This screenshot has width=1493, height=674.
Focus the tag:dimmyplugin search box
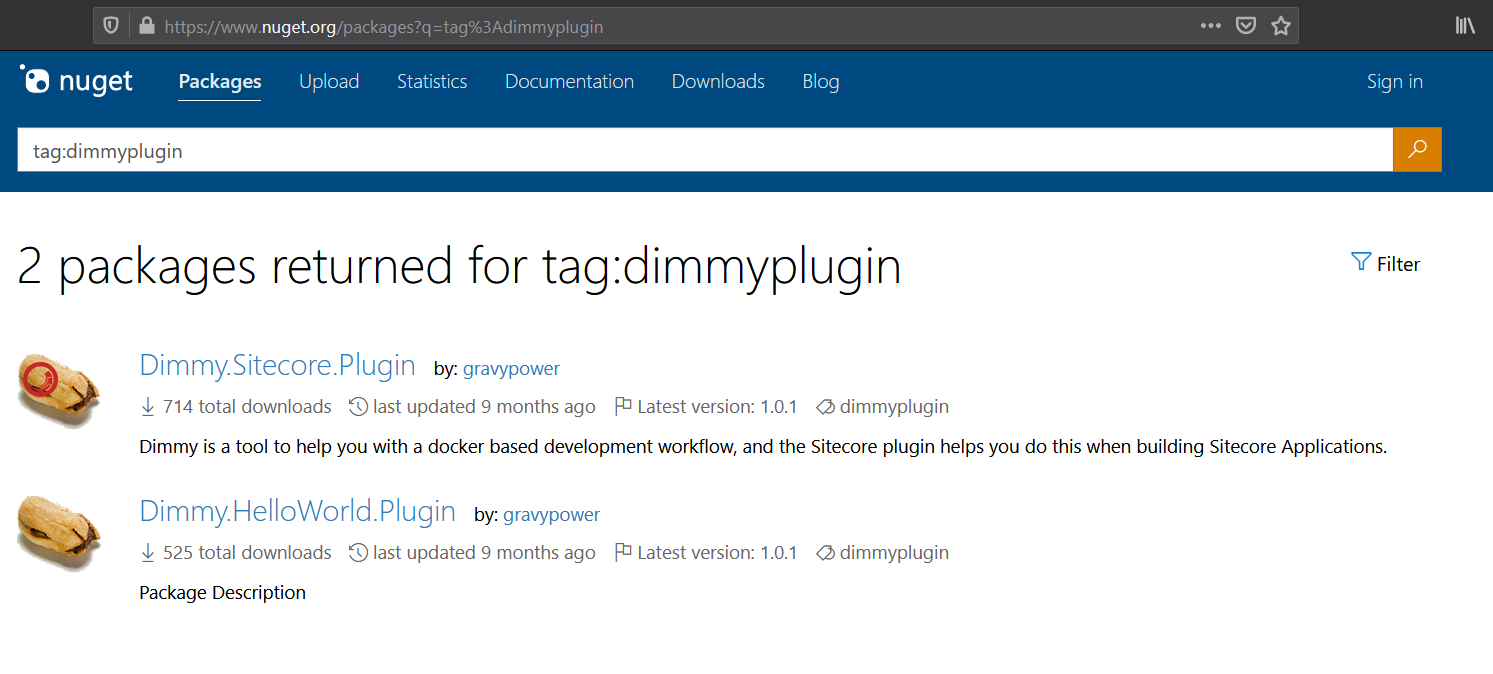(x=705, y=150)
